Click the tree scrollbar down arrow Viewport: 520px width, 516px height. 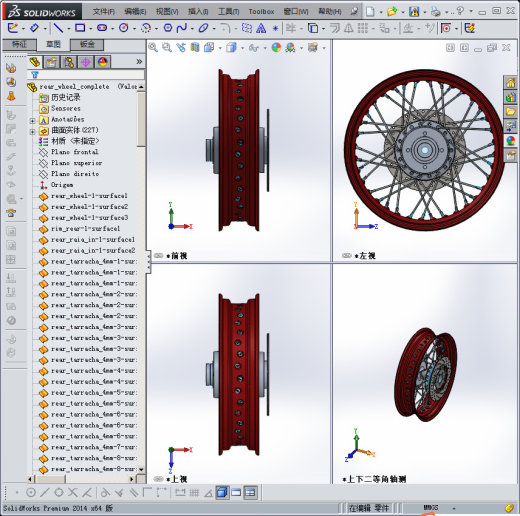[x=141, y=469]
